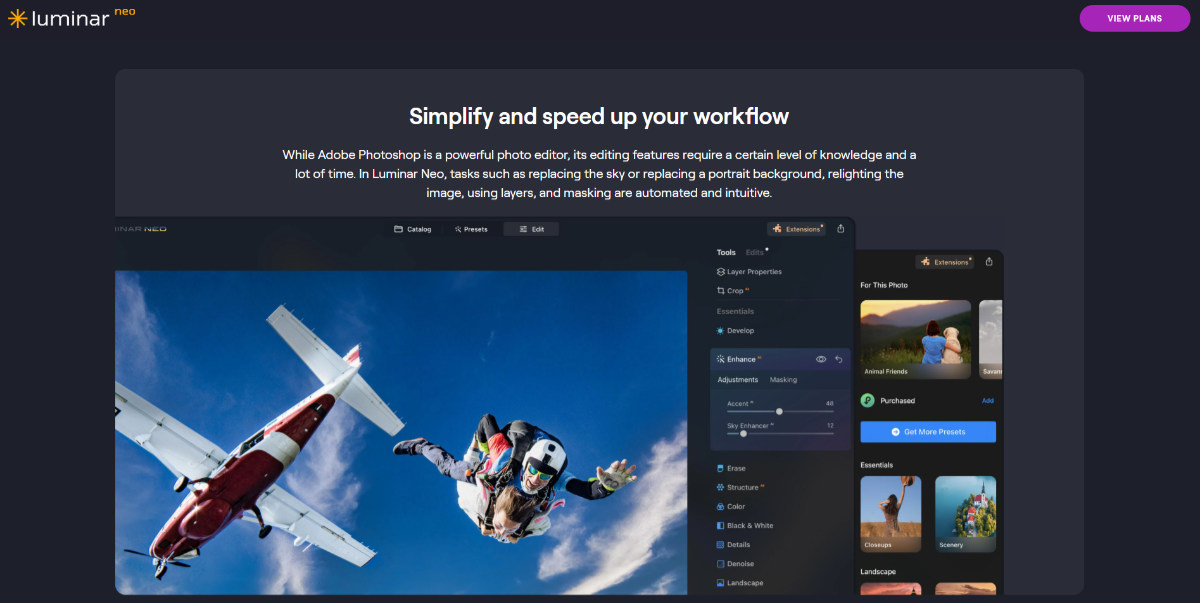Select the Adjustments sub-tab

pyautogui.click(x=738, y=380)
